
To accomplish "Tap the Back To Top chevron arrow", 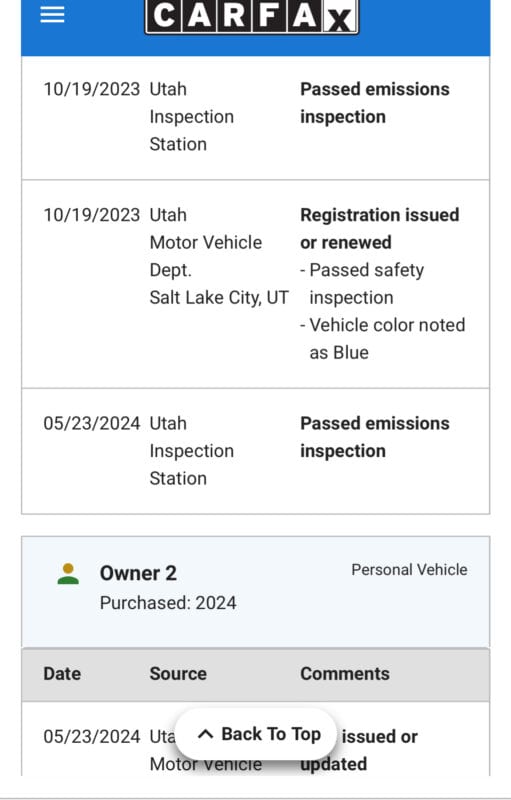I will [x=205, y=734].
